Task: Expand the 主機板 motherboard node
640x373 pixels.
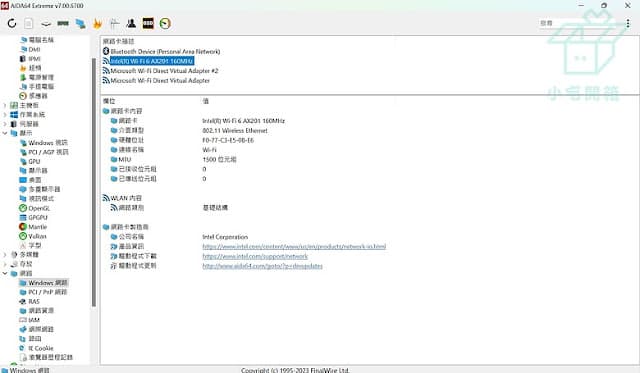Action: (x=4, y=105)
